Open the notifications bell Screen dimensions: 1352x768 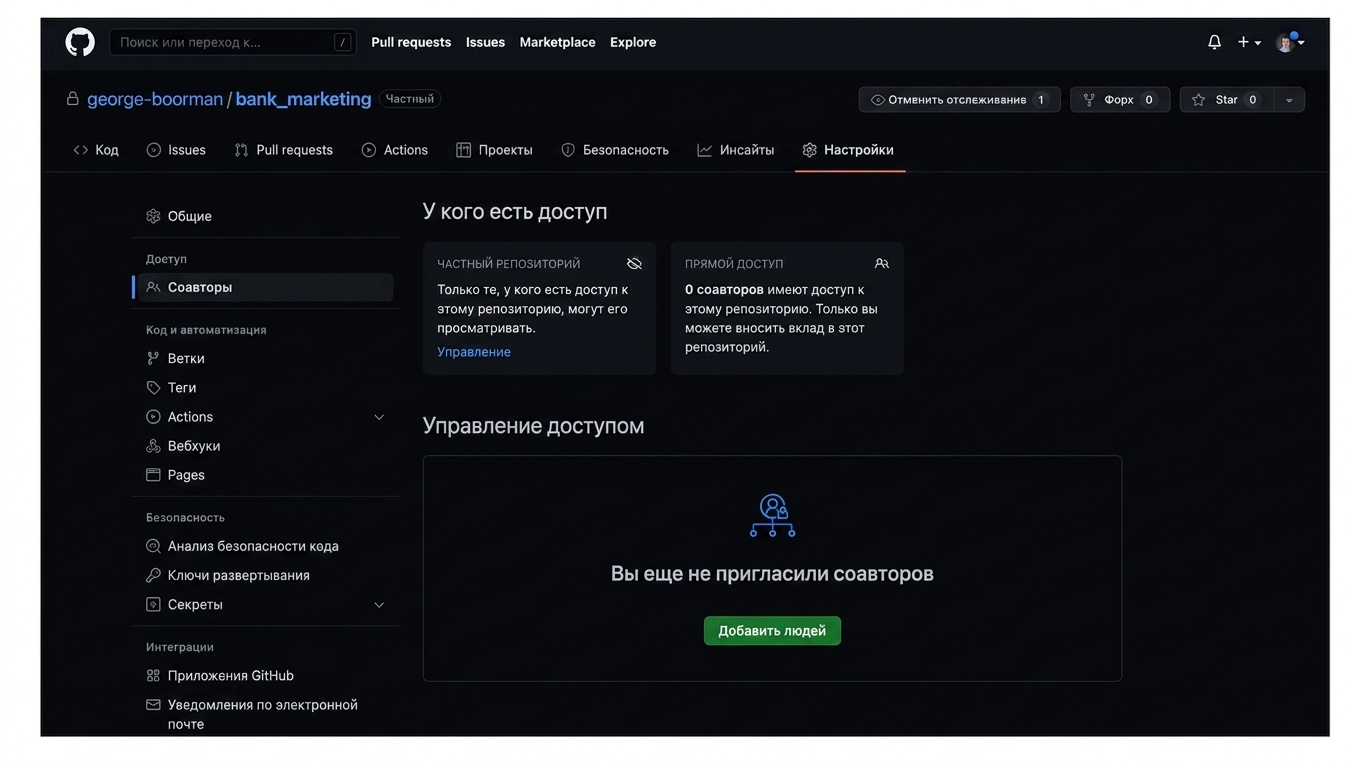point(1214,42)
